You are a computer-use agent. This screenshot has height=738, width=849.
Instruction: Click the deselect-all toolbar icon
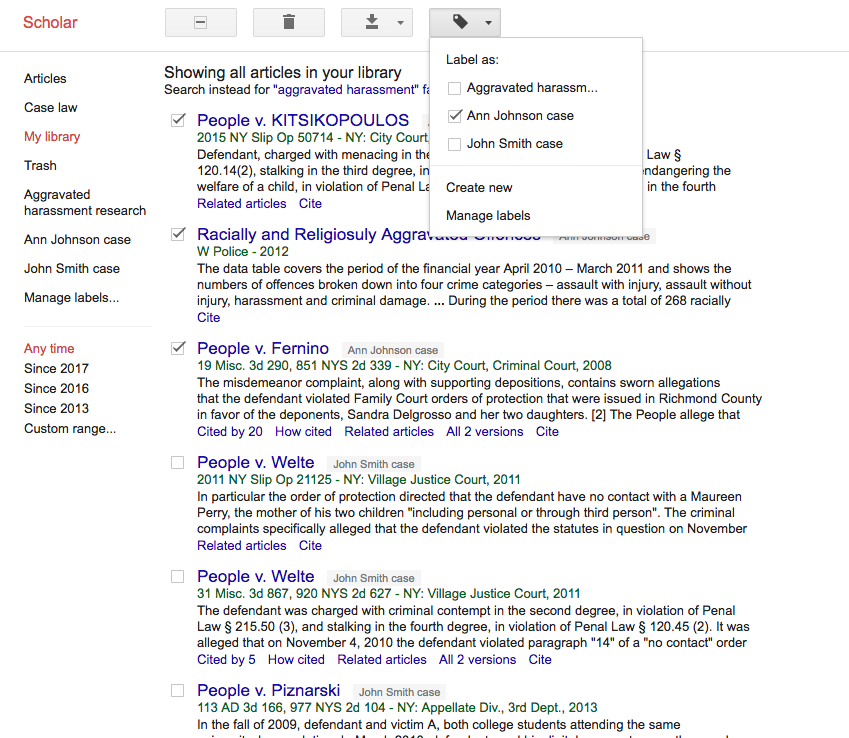[200, 22]
